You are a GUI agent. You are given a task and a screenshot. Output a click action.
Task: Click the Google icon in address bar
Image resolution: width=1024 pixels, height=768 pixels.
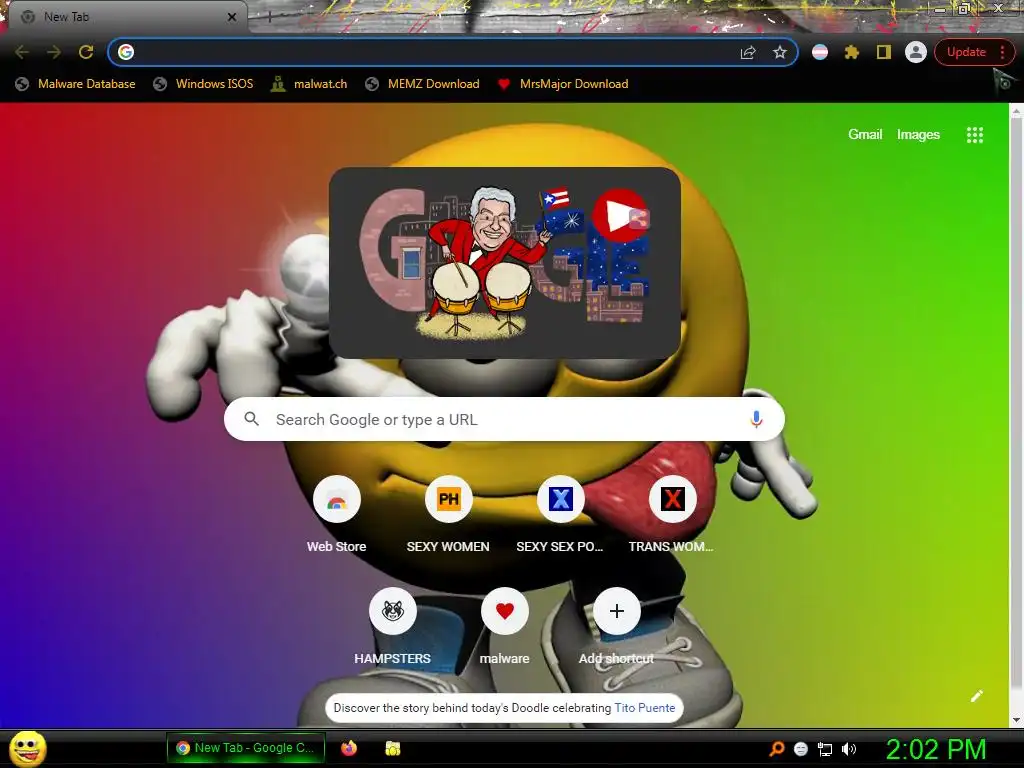[126, 52]
